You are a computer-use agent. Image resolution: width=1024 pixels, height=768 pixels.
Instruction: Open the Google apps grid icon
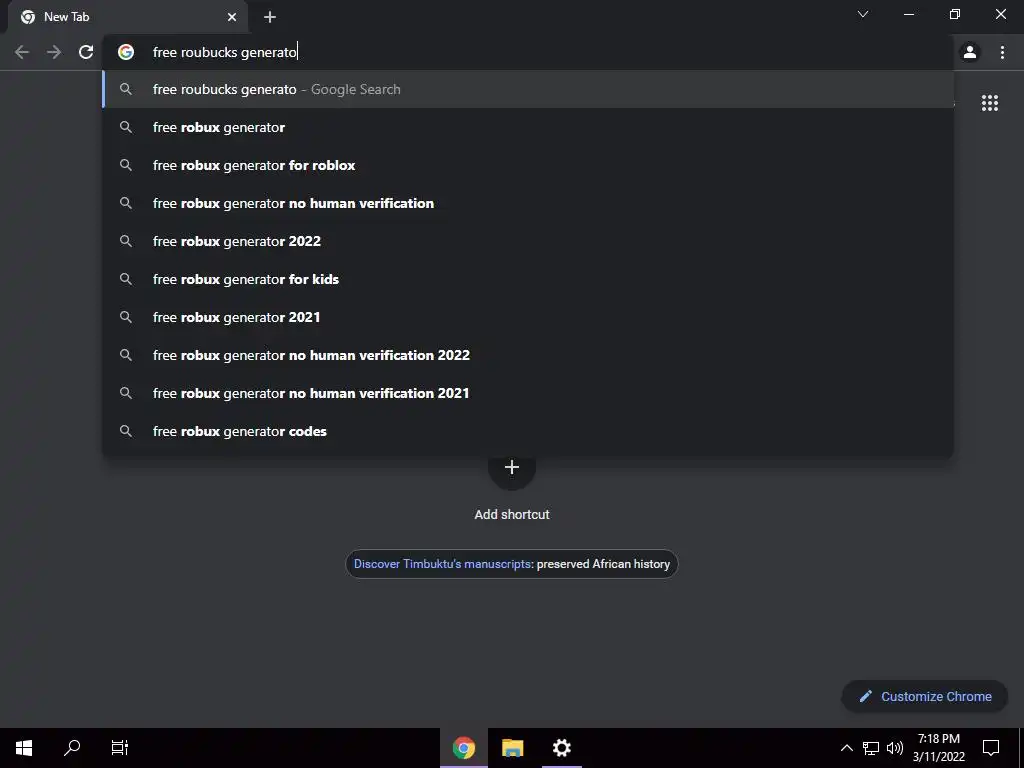click(x=990, y=103)
